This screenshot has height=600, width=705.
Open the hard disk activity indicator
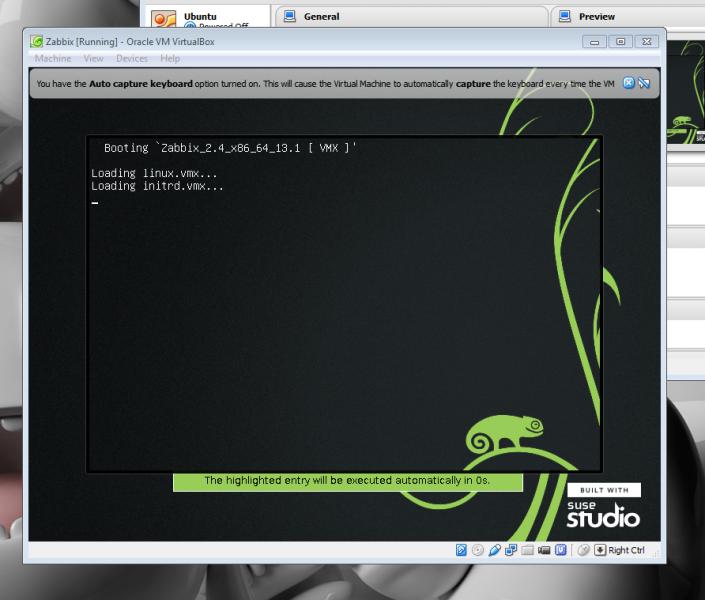point(461,550)
